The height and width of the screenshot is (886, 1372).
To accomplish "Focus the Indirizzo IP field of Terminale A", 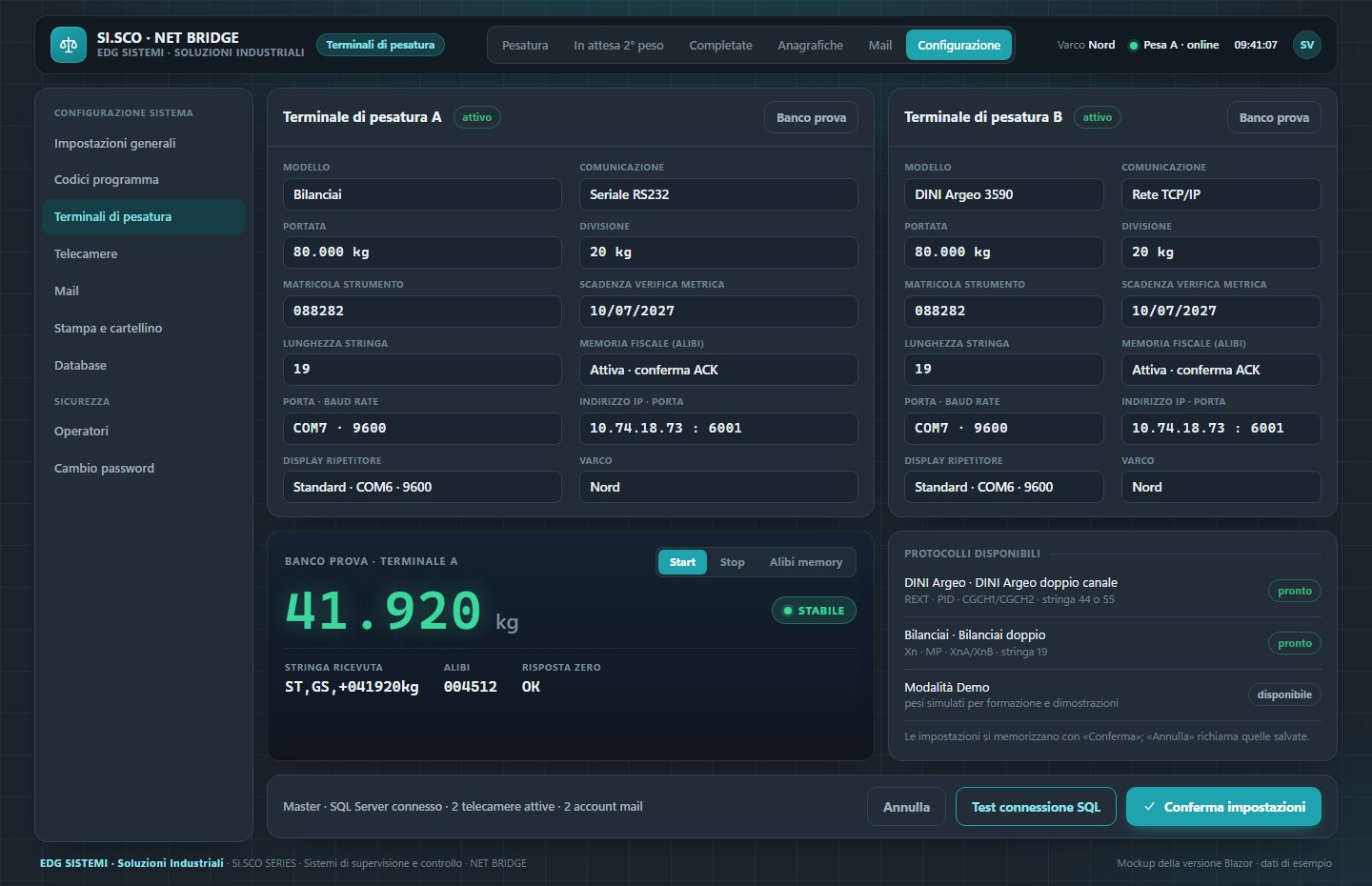I will click(718, 429).
